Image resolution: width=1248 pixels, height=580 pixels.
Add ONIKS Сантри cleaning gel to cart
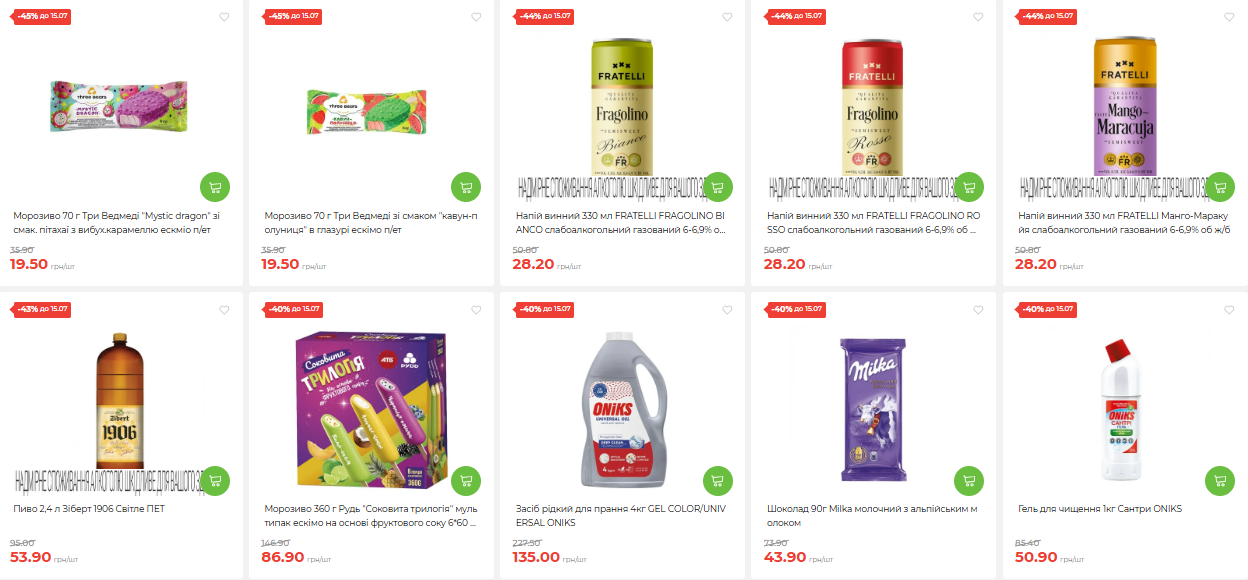[x=1220, y=481]
